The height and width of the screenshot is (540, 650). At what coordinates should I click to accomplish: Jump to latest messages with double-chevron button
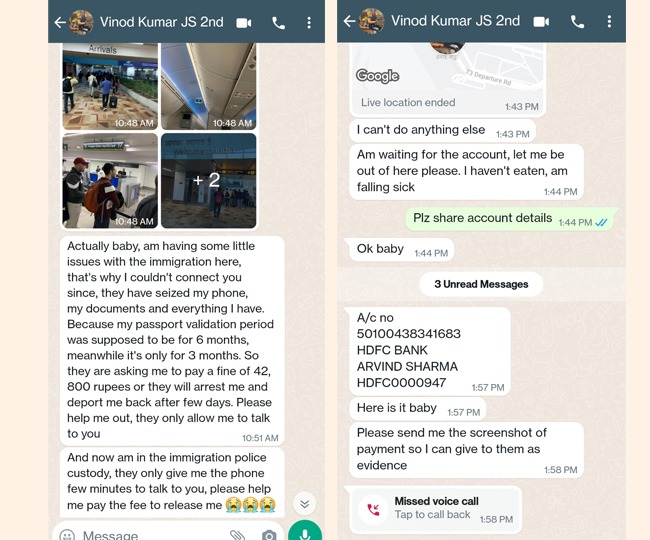[305, 504]
